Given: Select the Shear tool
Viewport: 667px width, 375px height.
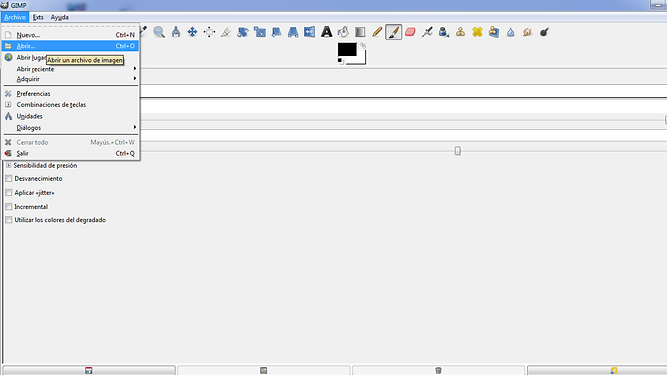Looking at the screenshot, I should tap(276, 32).
